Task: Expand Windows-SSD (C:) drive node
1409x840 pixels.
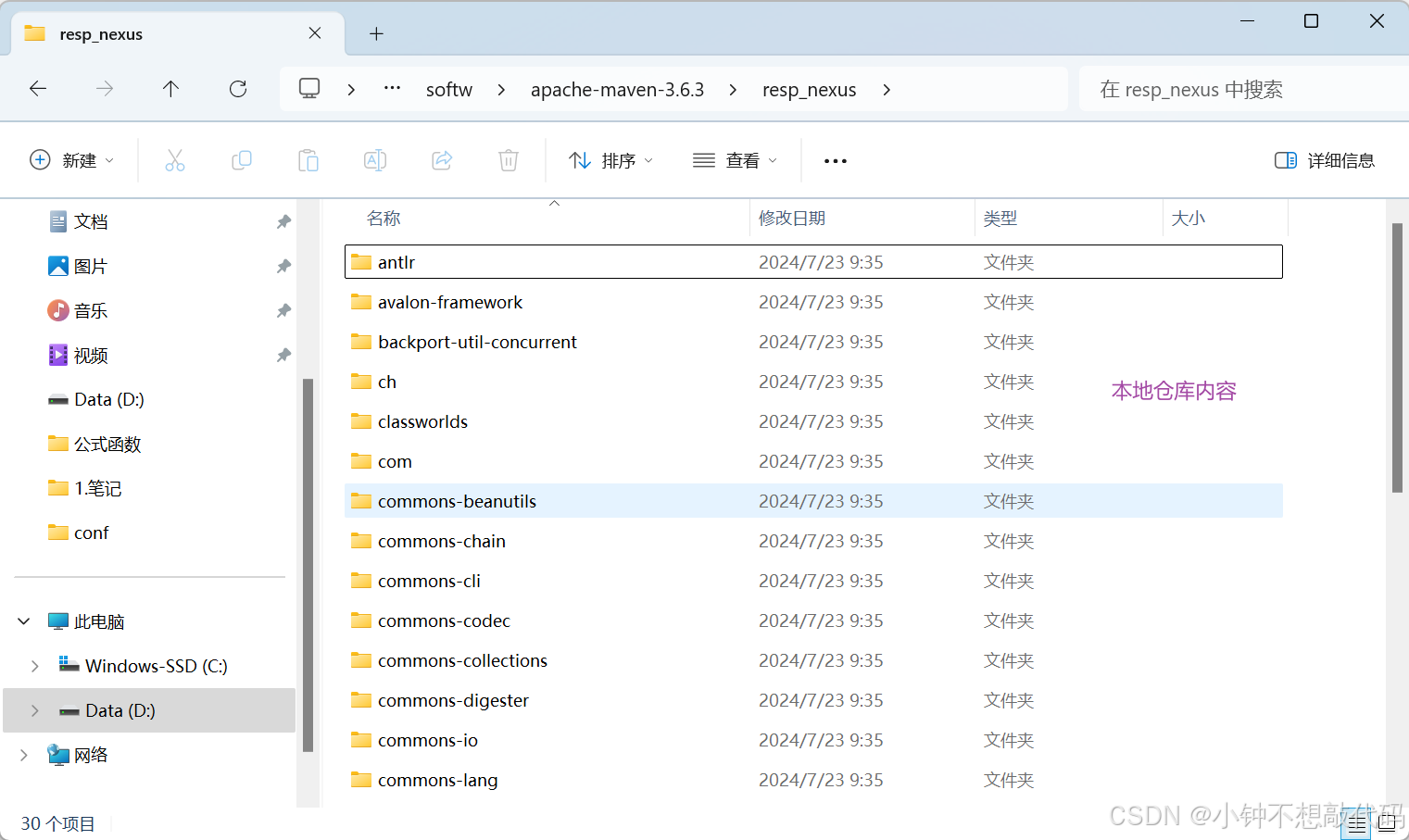Action: coord(35,666)
